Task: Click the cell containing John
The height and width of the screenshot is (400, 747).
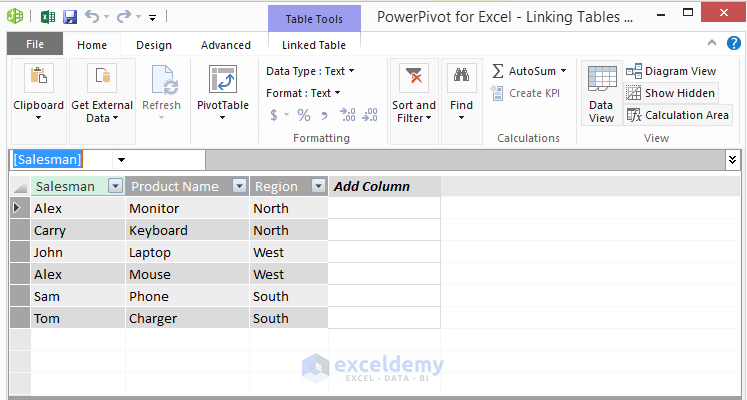Action: click(x=78, y=252)
